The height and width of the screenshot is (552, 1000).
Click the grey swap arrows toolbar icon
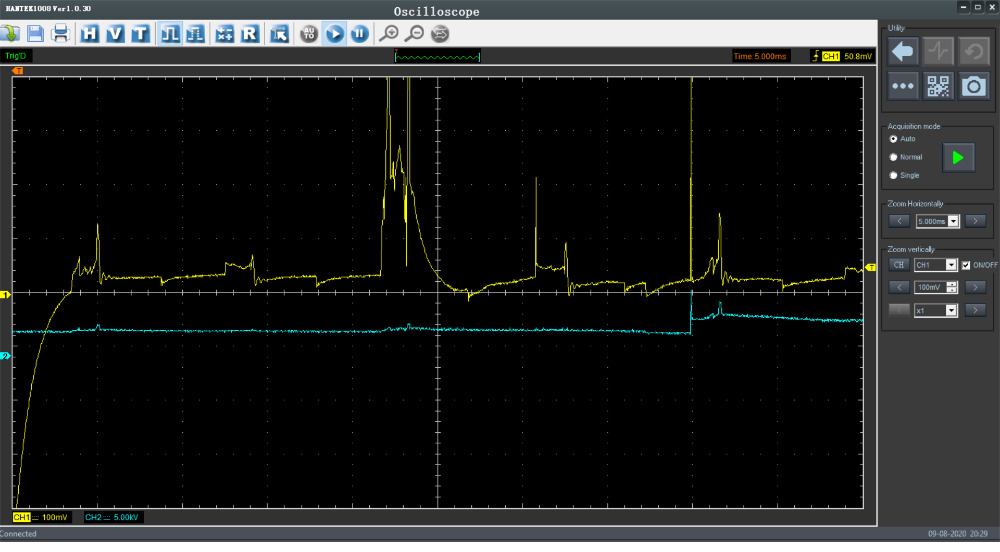(x=440, y=34)
